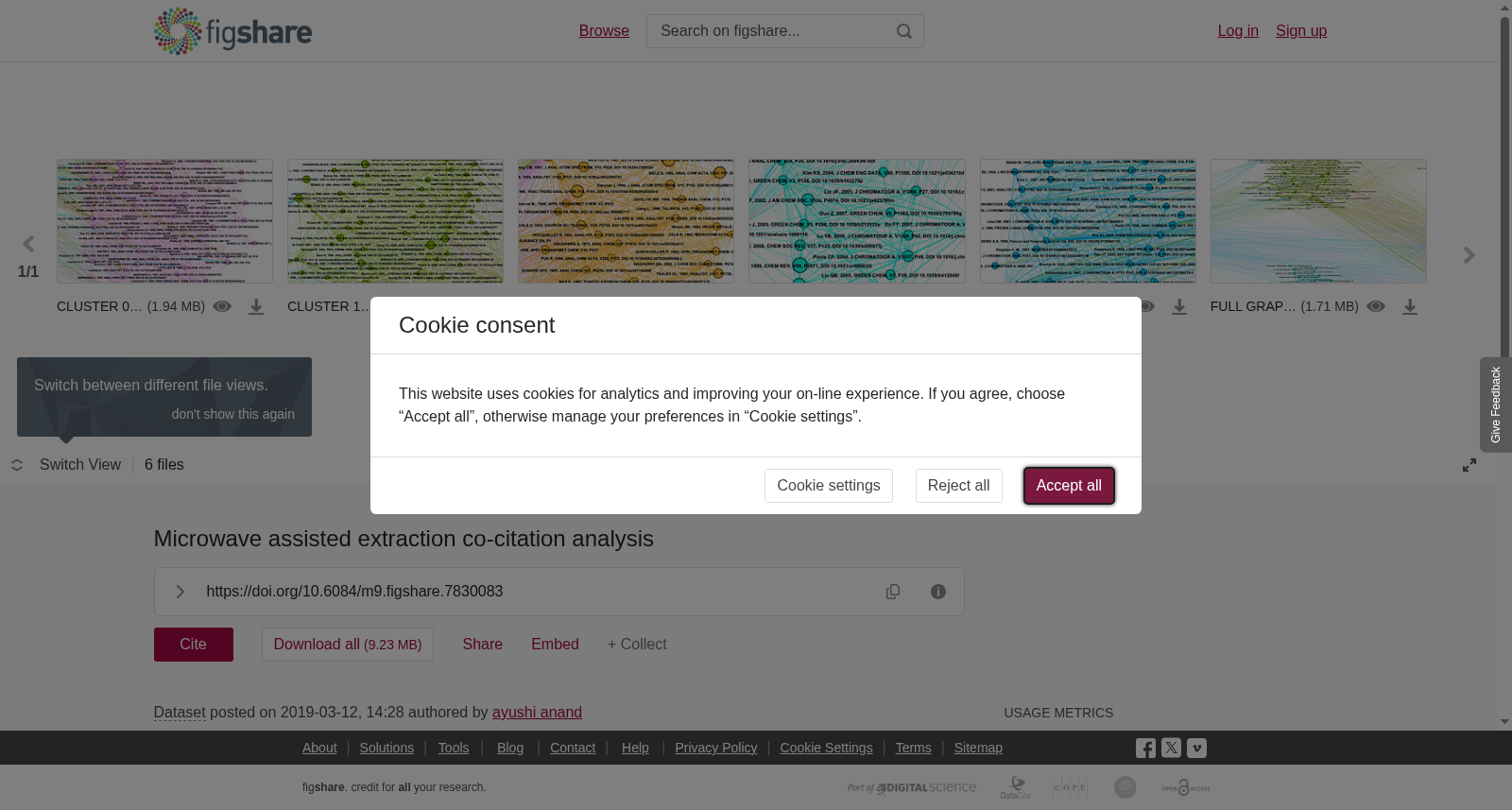Viewport: 1512px width, 810px height.
Task: Open Cookie settings in consent dialog
Action: (x=829, y=486)
